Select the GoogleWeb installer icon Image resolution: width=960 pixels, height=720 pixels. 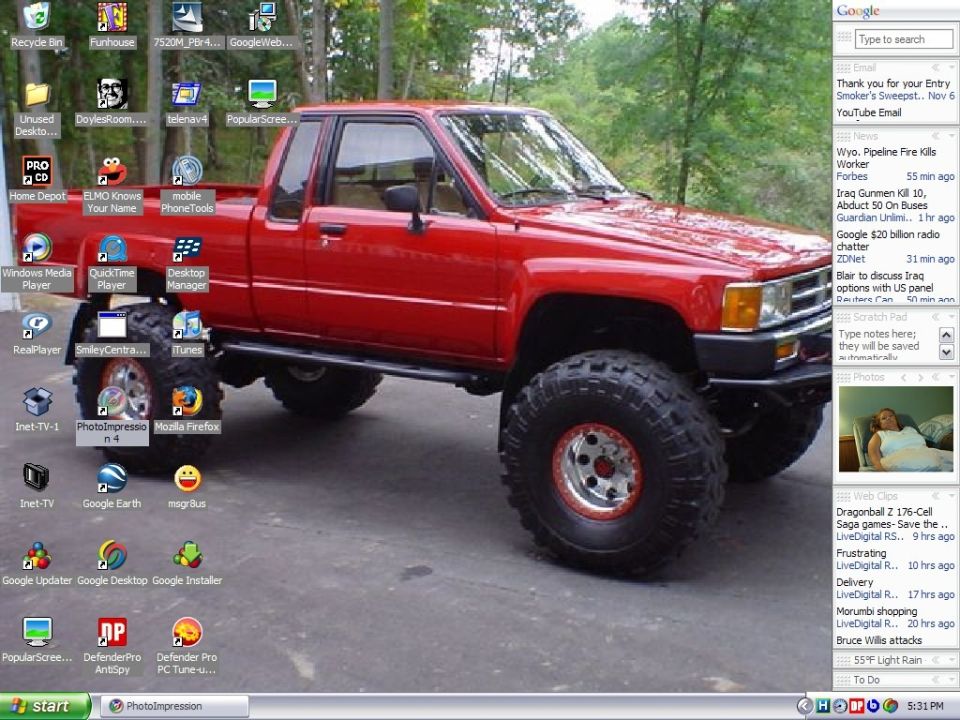(x=261, y=26)
